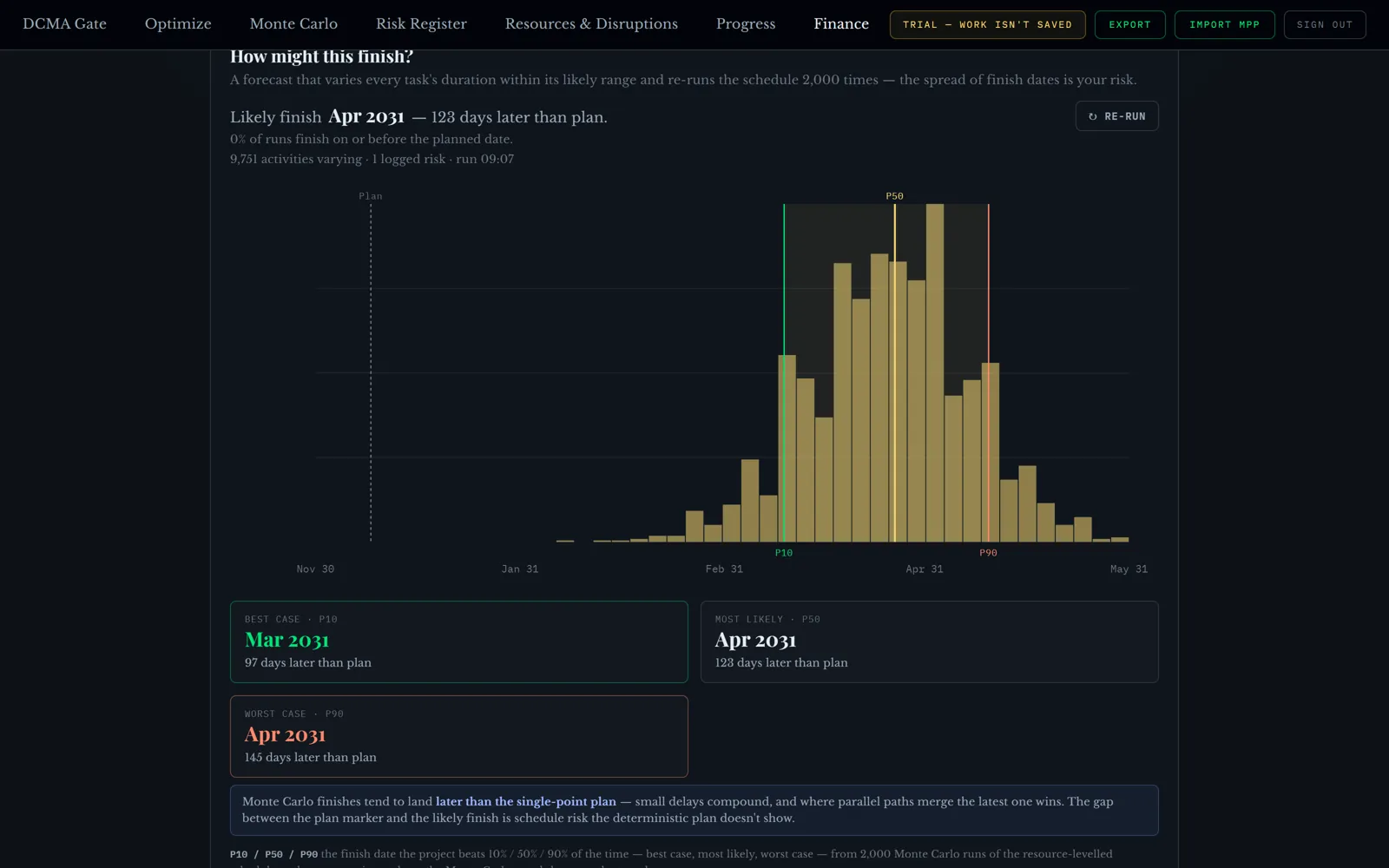Re-run the Monte Carlo simulation
The width and height of the screenshot is (1389, 868).
point(1116,116)
